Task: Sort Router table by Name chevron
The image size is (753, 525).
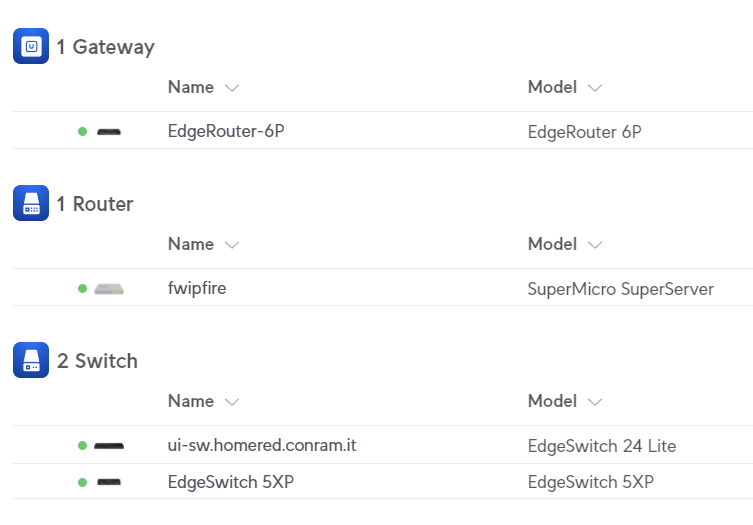Action: (x=232, y=245)
